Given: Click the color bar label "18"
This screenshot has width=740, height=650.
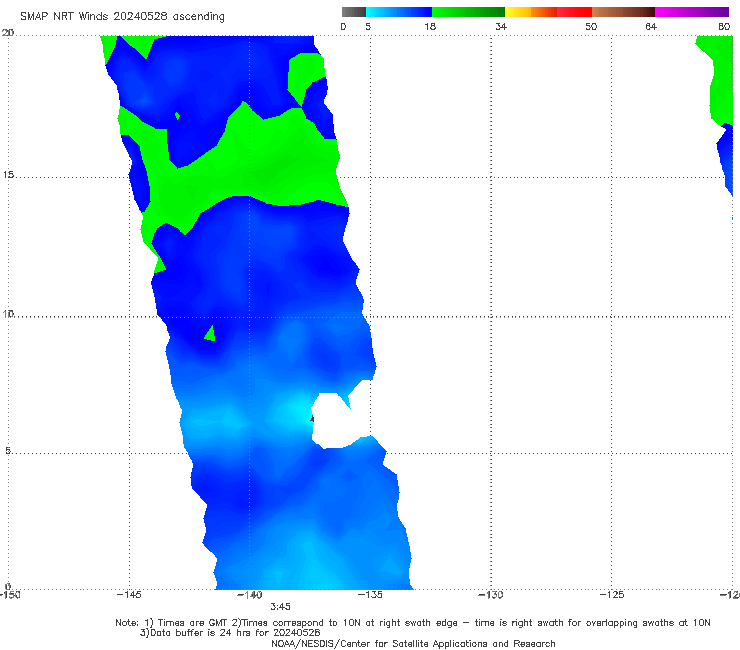Looking at the screenshot, I should (430, 27).
